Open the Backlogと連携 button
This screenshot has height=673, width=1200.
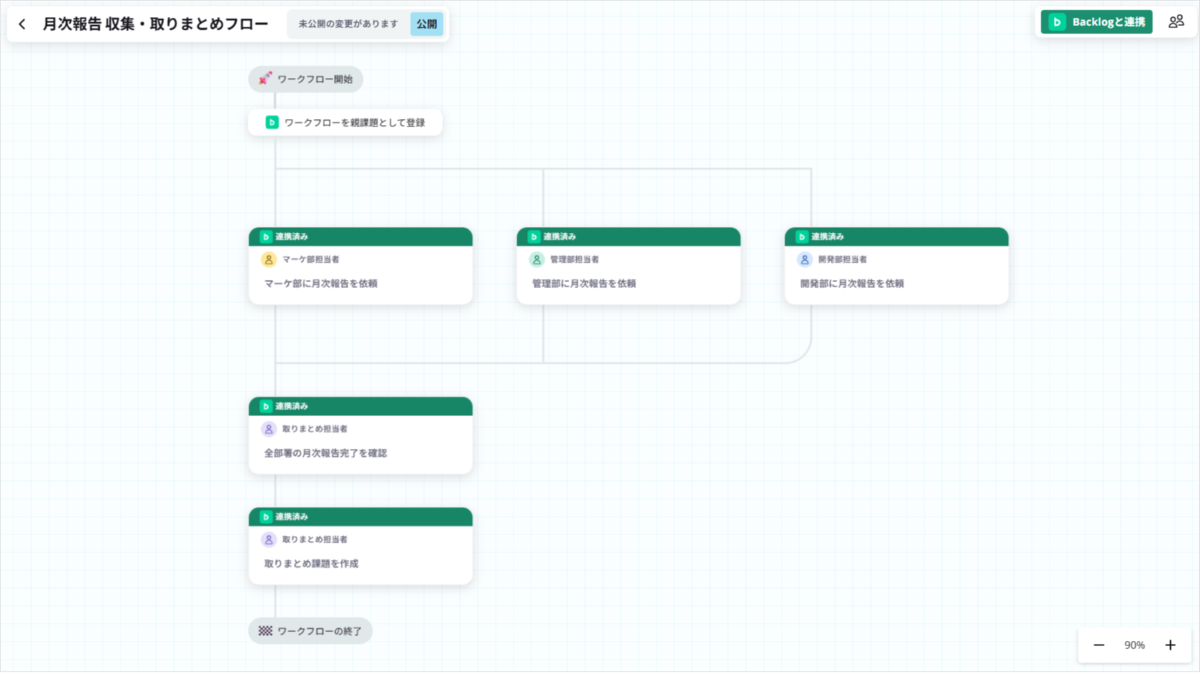(1097, 22)
